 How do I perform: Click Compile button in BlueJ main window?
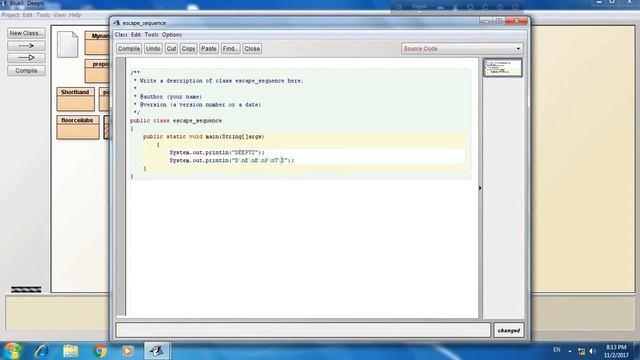(x=26, y=71)
